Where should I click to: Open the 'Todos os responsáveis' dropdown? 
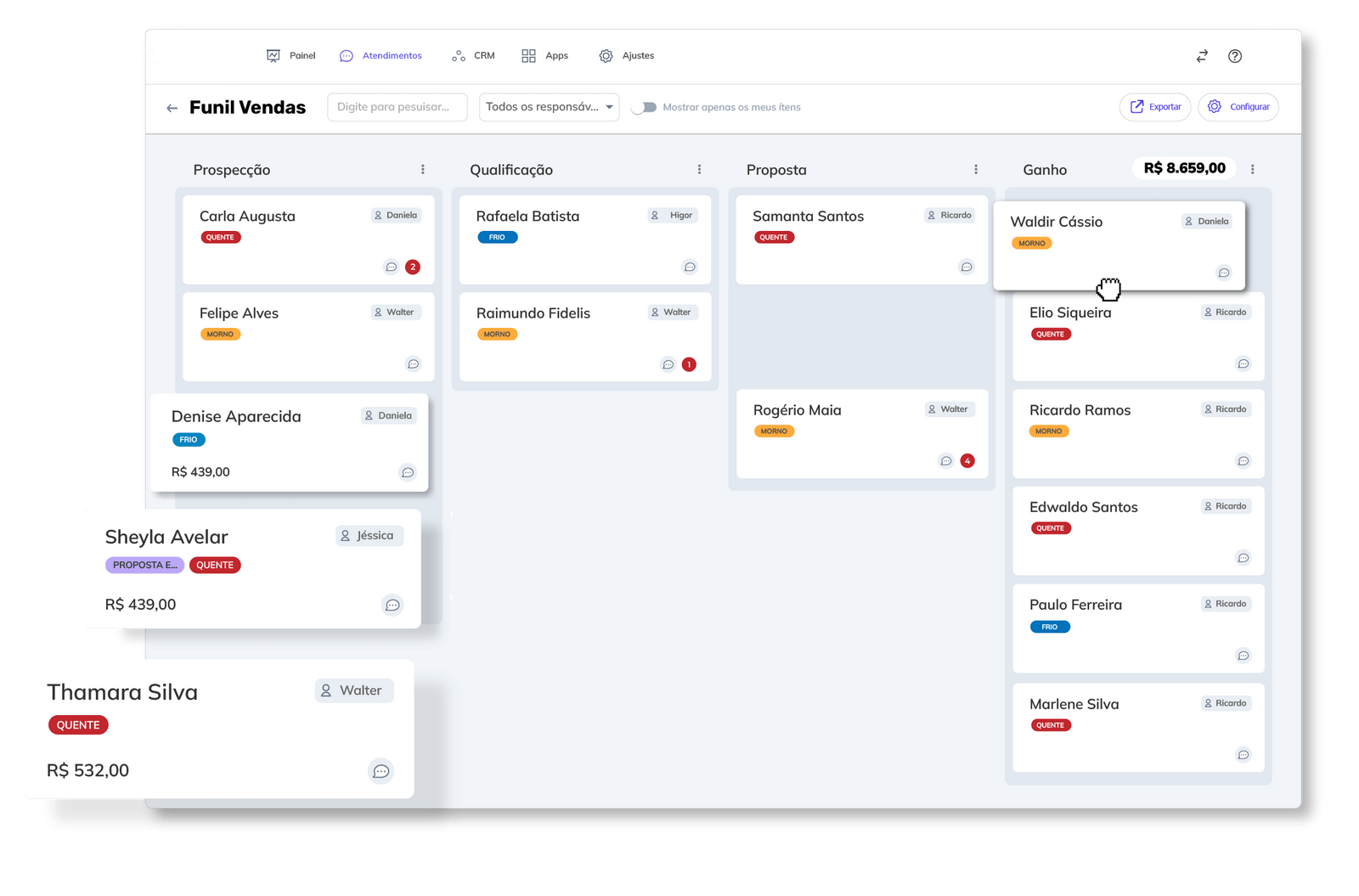click(x=549, y=107)
